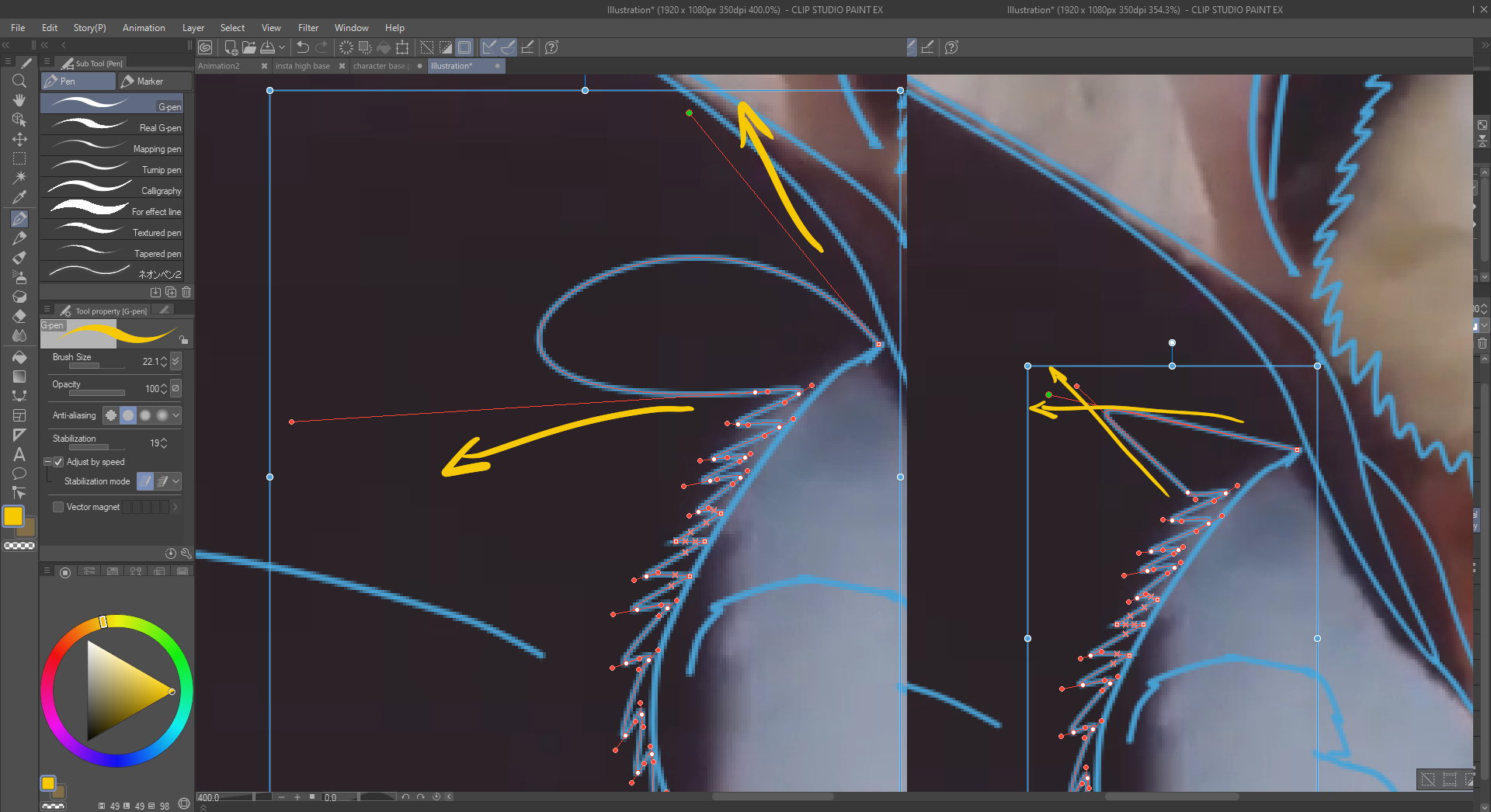
Task: Select the Eyedropper tool
Action: click(x=19, y=197)
